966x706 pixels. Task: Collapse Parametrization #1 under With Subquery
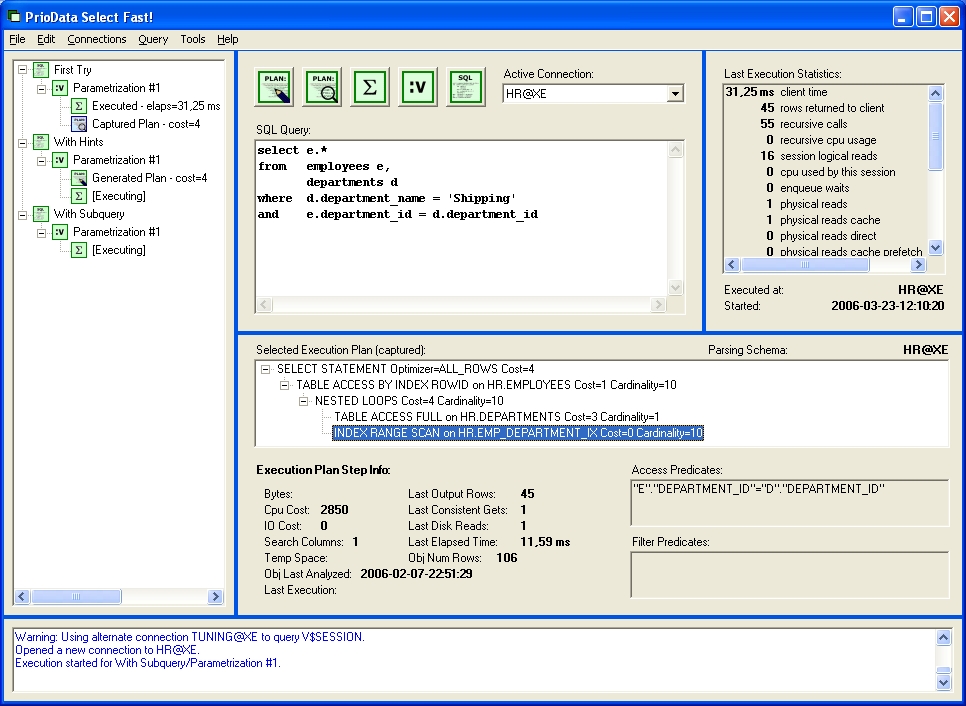(x=41, y=232)
